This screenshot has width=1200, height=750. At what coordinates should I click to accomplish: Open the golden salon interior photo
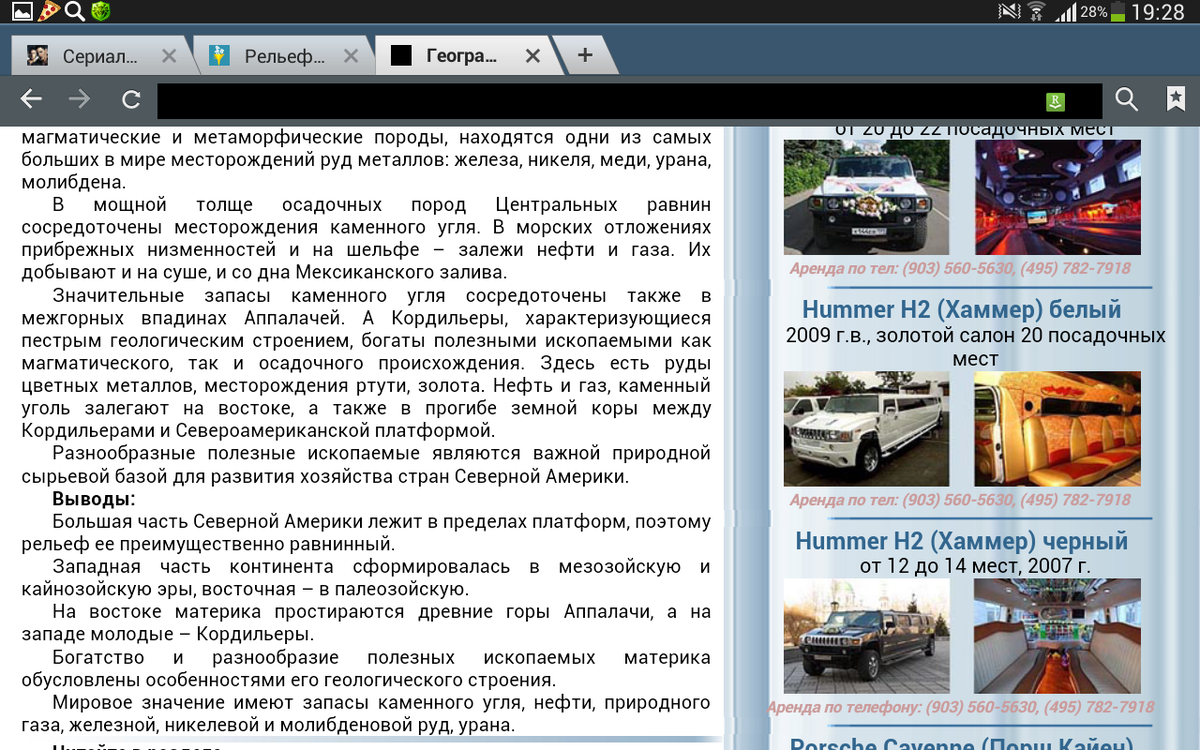(1057, 429)
